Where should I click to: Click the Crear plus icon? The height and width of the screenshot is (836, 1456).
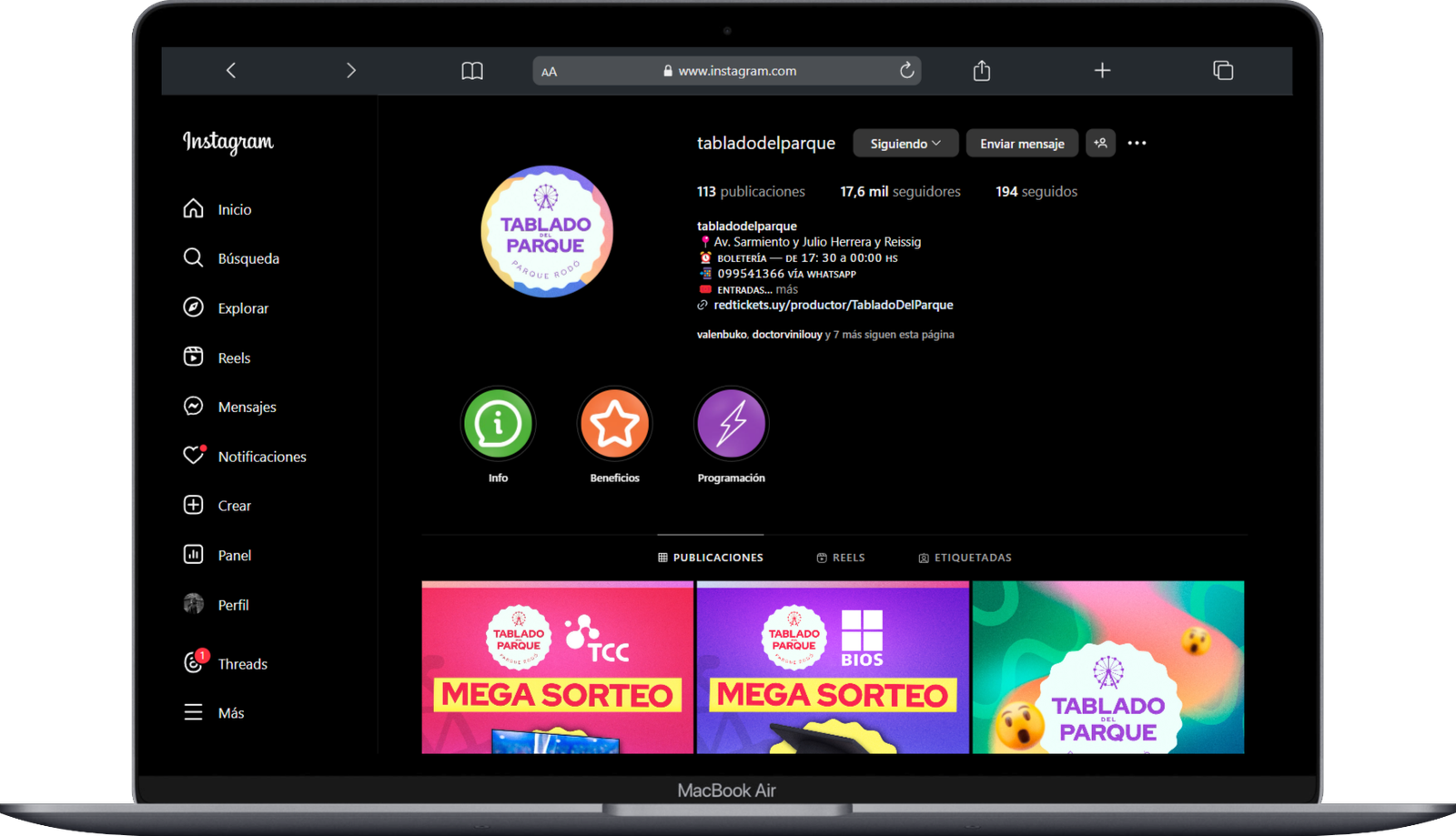[x=193, y=505]
